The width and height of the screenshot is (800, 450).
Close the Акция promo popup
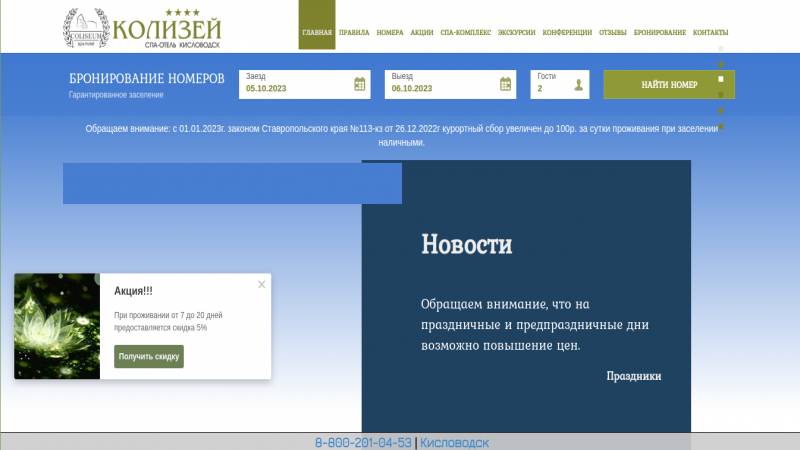click(x=262, y=285)
